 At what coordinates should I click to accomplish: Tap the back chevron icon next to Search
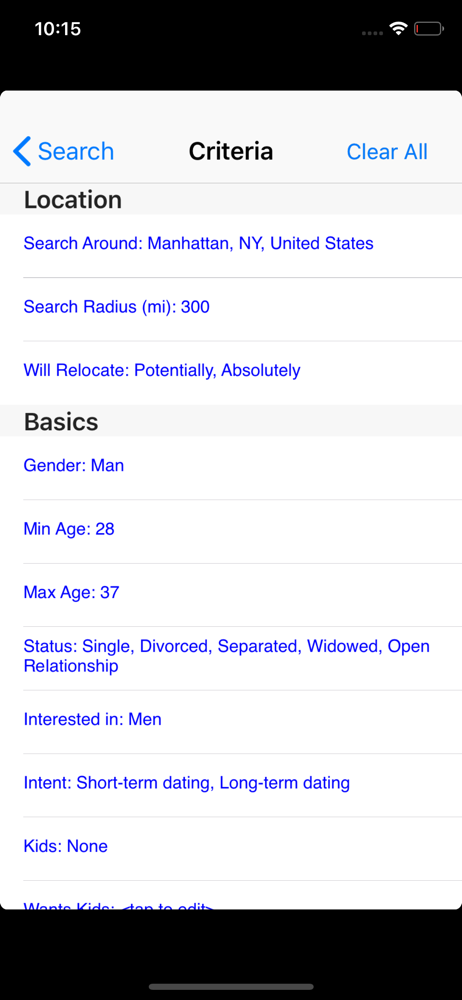22,152
